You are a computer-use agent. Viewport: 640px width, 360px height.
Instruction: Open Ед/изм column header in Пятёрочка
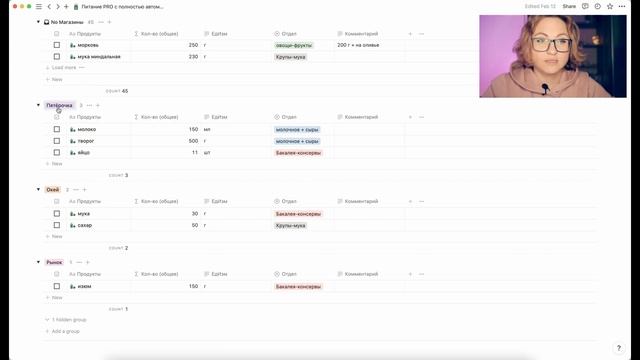216,117
